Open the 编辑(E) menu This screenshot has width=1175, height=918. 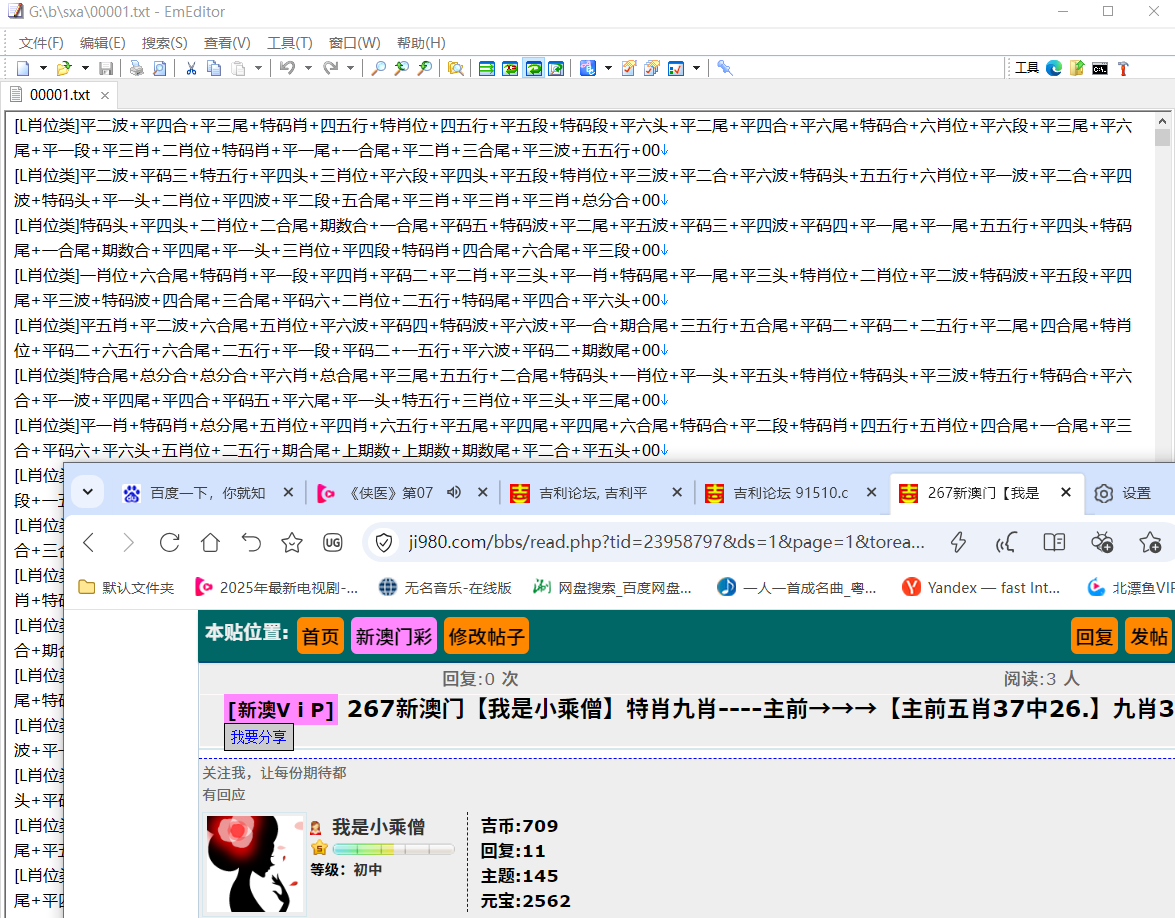click(102, 43)
